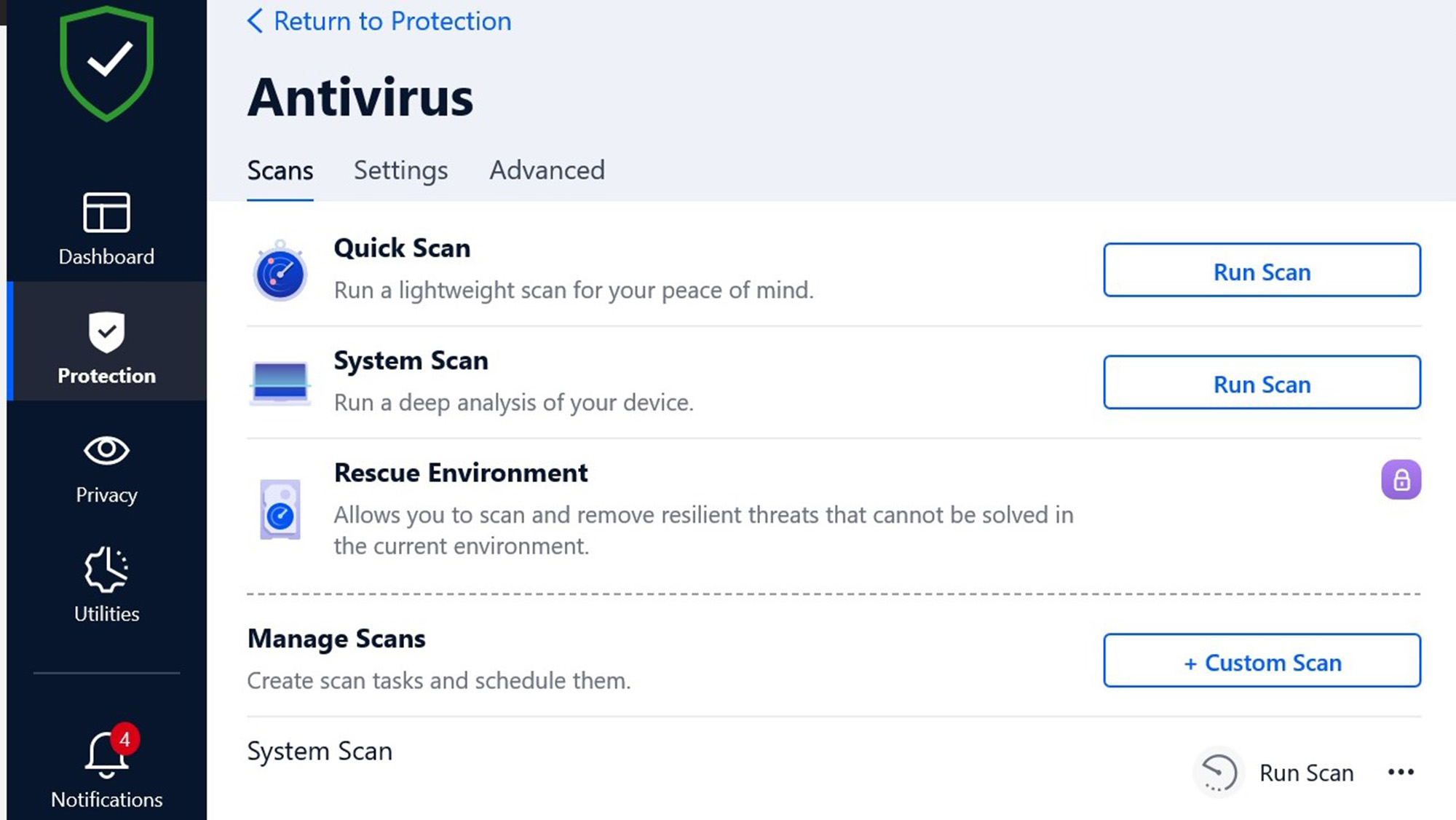Click the green shield status icon

tap(106, 63)
